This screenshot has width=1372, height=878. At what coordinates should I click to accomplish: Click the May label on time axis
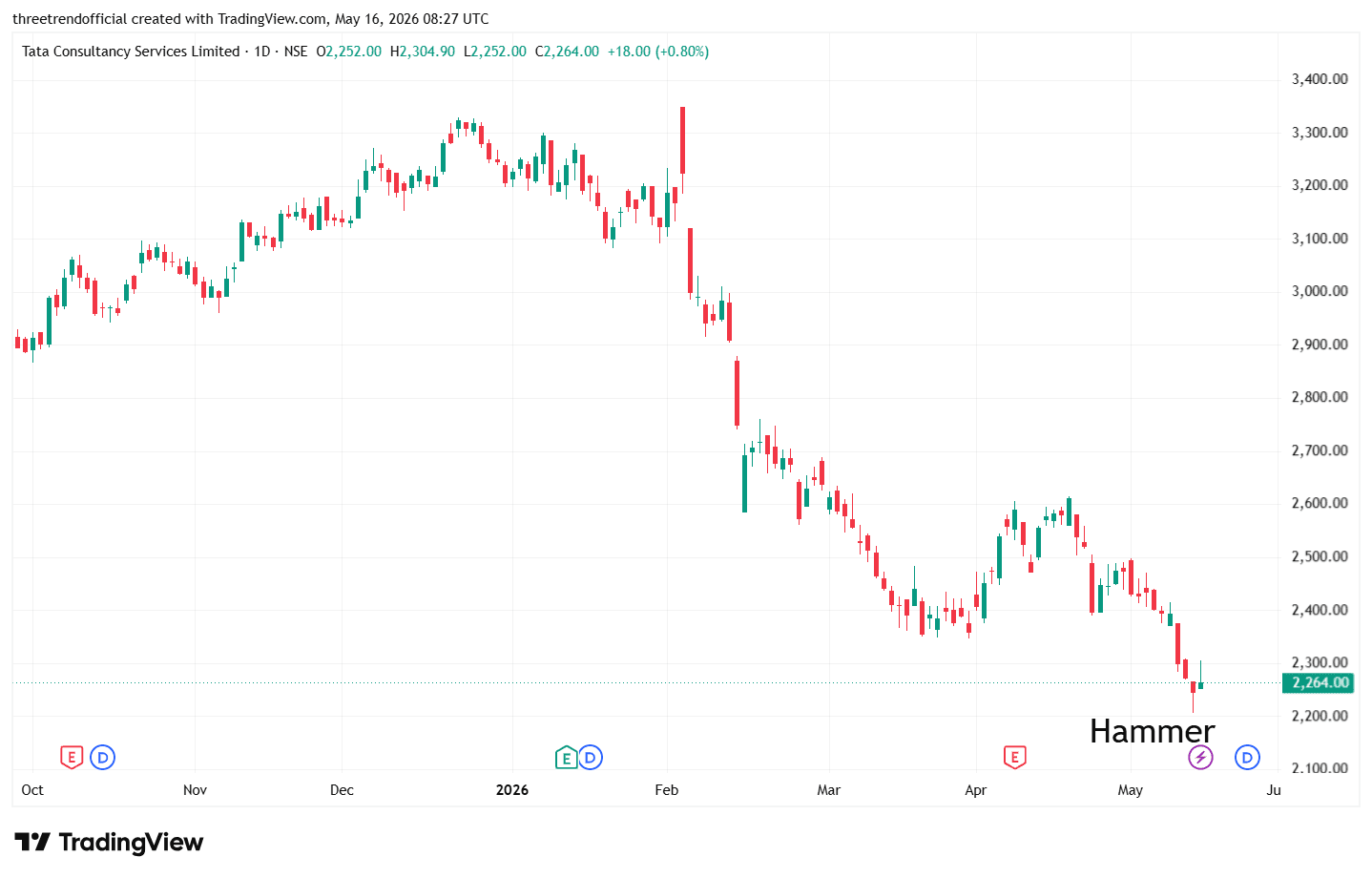1131,790
